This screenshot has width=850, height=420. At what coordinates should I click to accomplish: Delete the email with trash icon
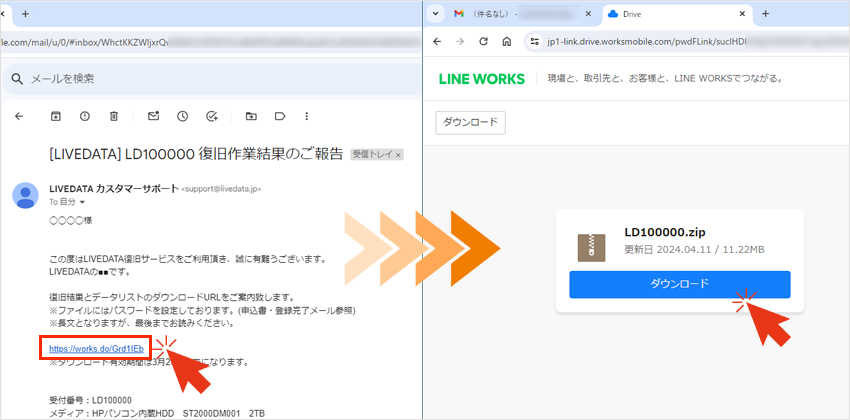pos(114,116)
